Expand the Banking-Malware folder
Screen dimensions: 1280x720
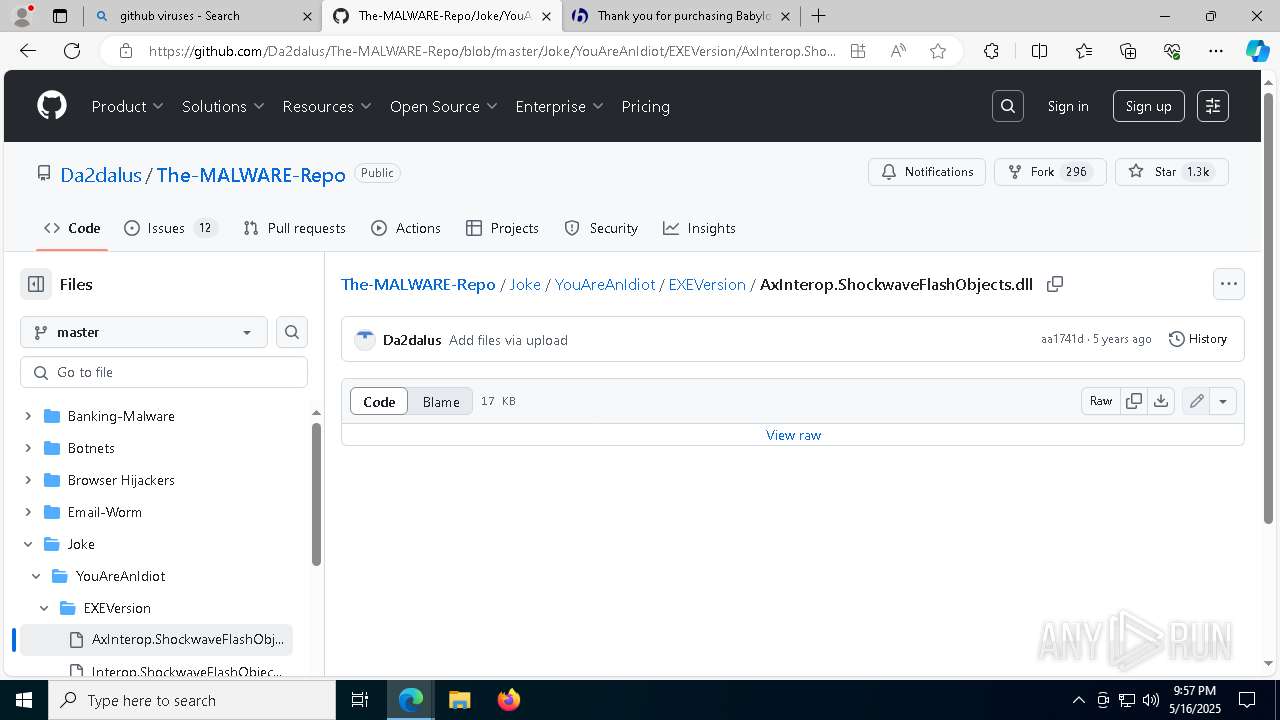point(28,416)
